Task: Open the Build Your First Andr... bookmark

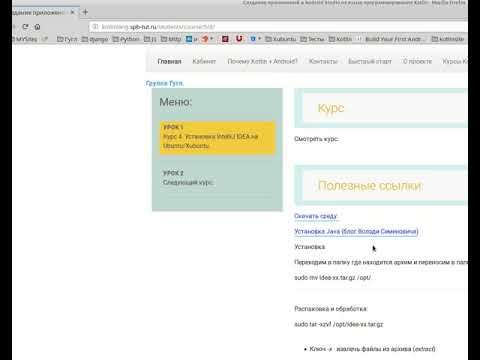Action: (392, 39)
